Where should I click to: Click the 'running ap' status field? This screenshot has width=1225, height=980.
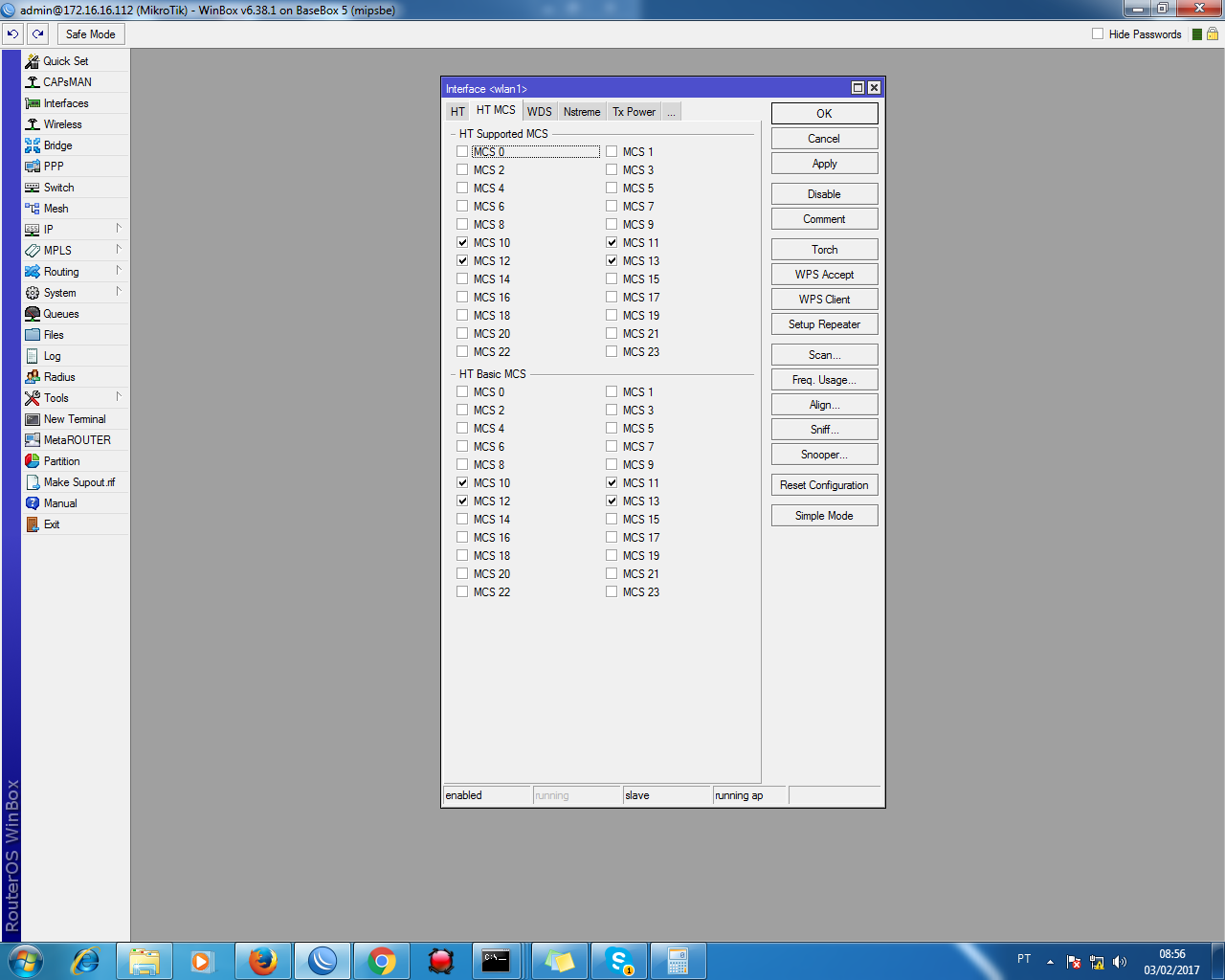(750, 795)
